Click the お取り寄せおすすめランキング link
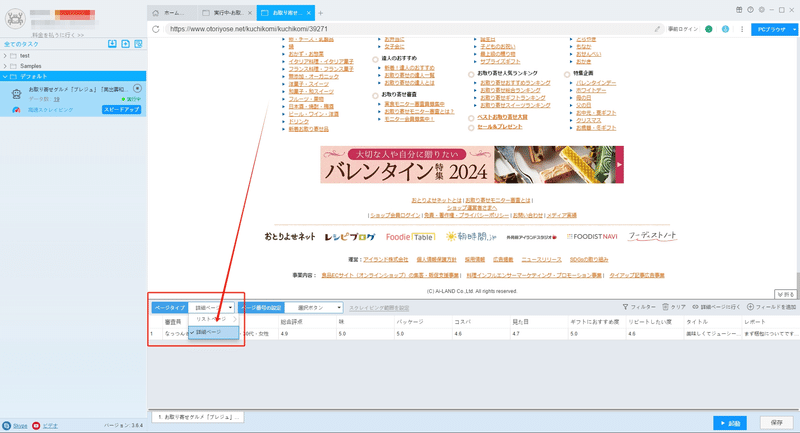800x433 pixels. 515,83
